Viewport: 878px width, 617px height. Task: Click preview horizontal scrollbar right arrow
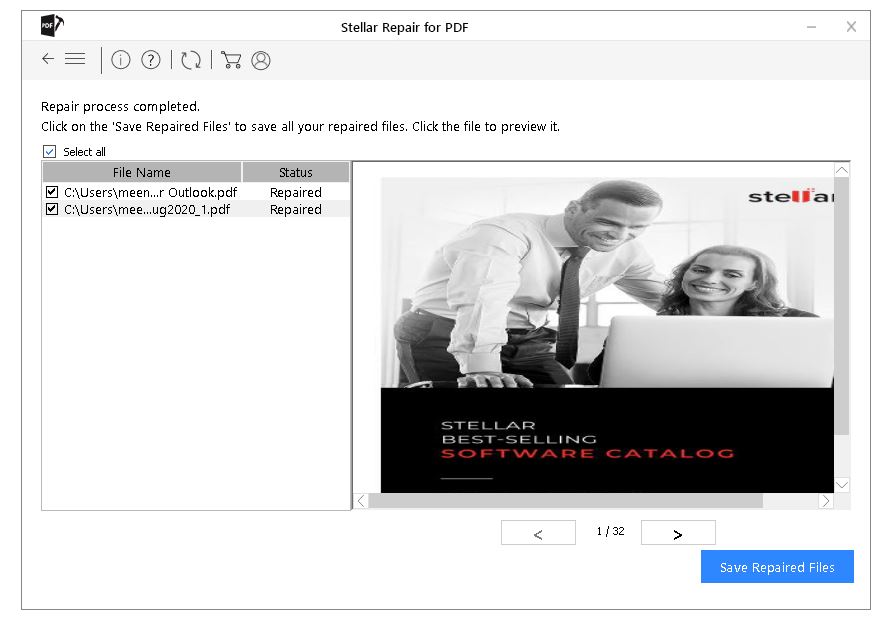tap(825, 501)
